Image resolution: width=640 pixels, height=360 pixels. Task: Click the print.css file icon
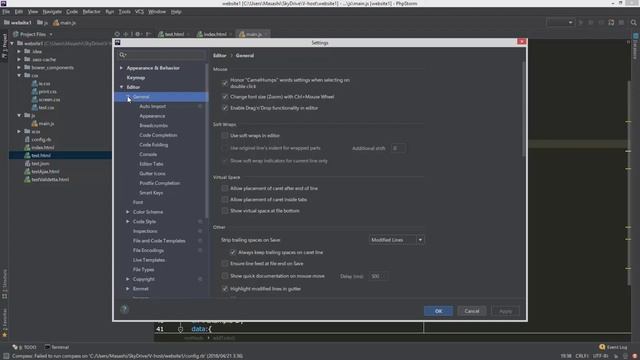[x=35, y=91]
